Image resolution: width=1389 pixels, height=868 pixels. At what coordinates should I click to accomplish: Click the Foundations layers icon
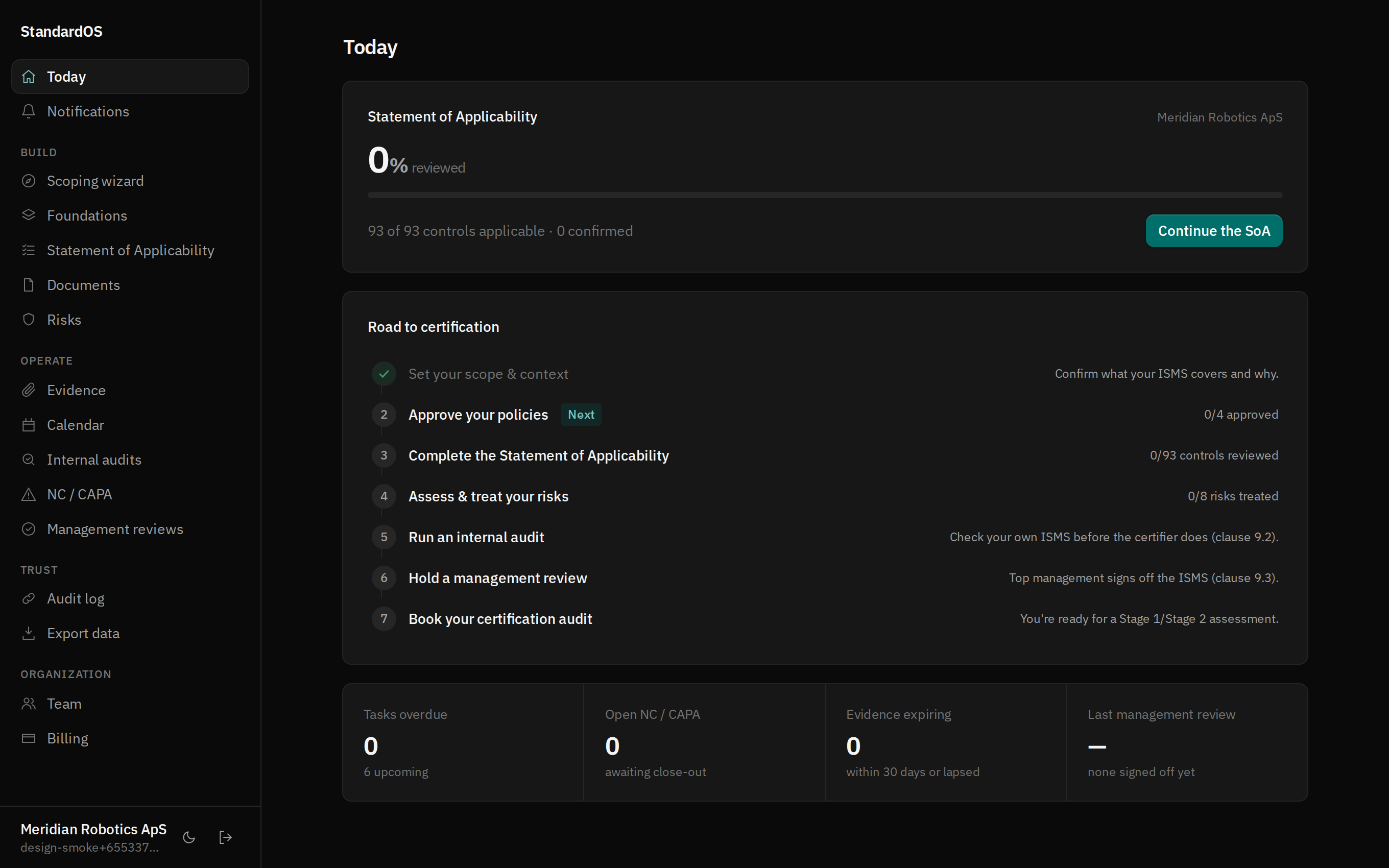[29, 215]
